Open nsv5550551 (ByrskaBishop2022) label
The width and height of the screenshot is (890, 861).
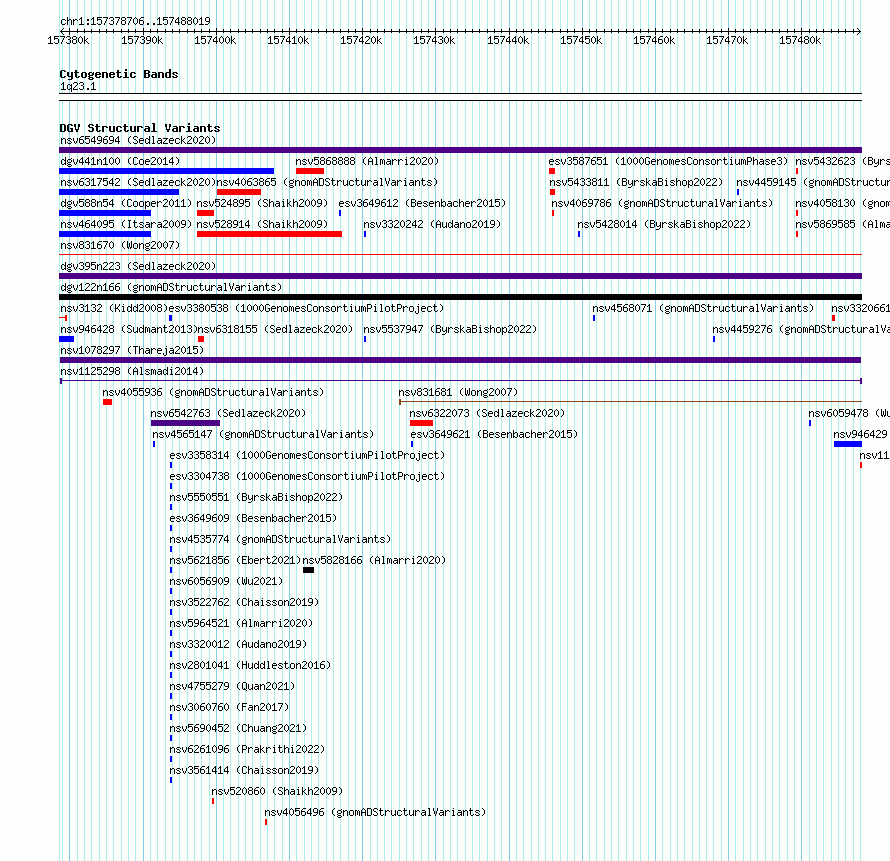point(256,497)
